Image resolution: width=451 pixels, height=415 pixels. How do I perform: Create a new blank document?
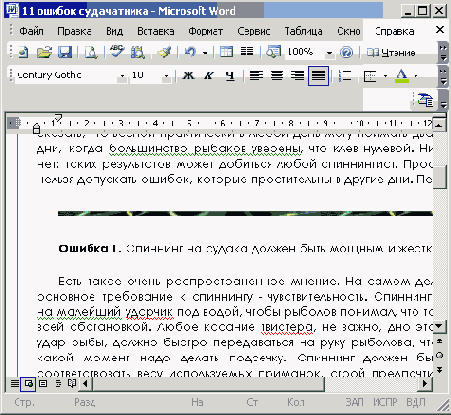pyautogui.click(x=23, y=52)
